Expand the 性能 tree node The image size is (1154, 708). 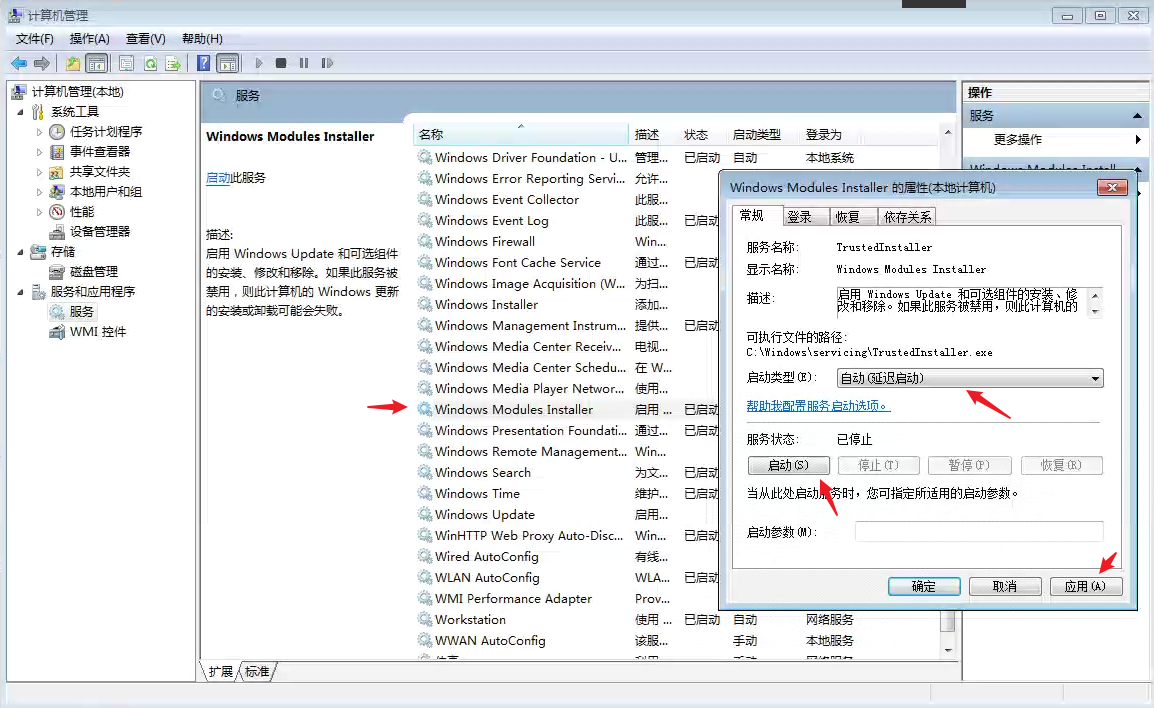coord(39,212)
